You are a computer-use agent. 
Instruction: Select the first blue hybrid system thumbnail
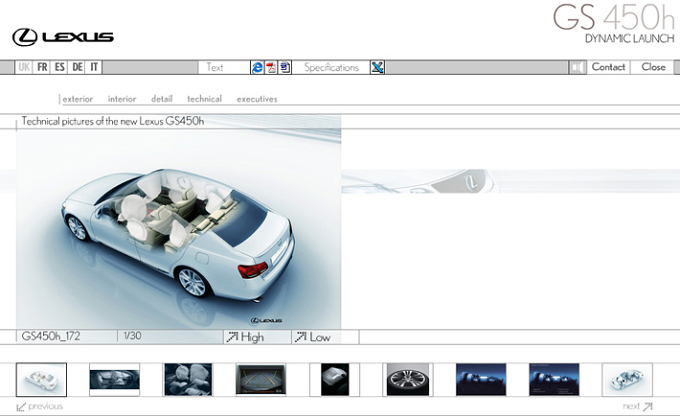[x=481, y=380]
